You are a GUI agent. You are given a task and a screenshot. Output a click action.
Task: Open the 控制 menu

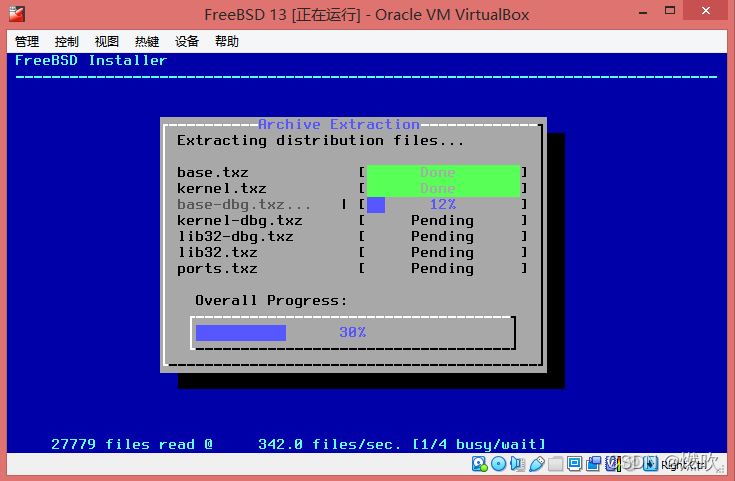pos(67,42)
